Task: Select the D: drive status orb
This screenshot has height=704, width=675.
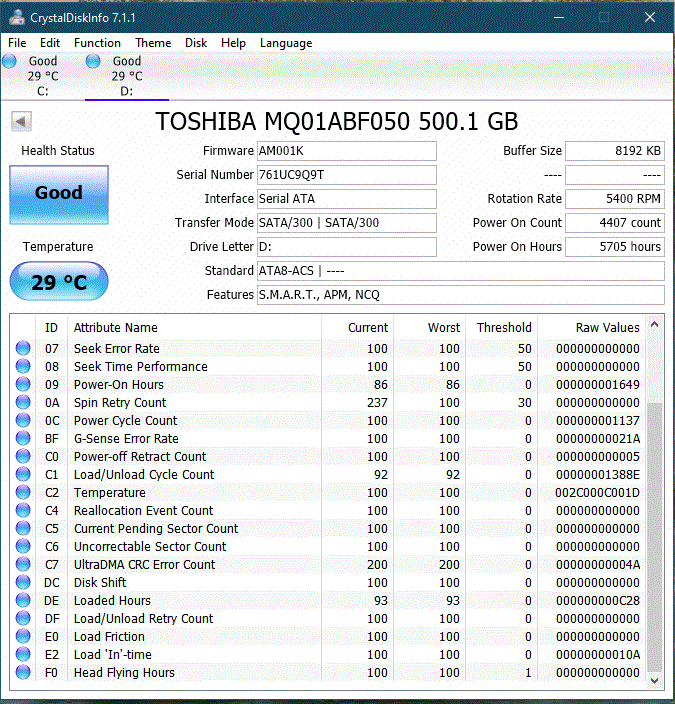Action: pos(94,62)
